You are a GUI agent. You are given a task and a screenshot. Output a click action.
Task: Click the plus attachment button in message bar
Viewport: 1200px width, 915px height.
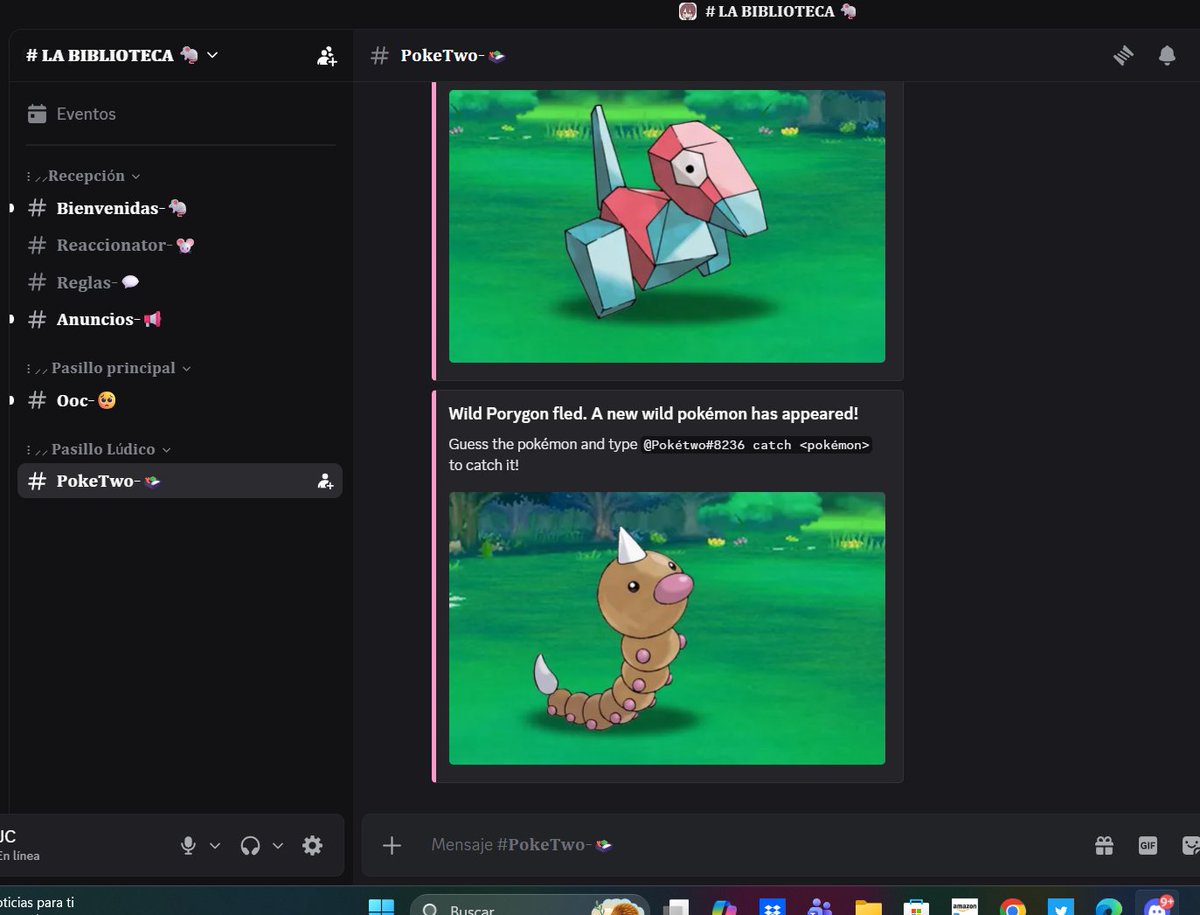pos(392,845)
